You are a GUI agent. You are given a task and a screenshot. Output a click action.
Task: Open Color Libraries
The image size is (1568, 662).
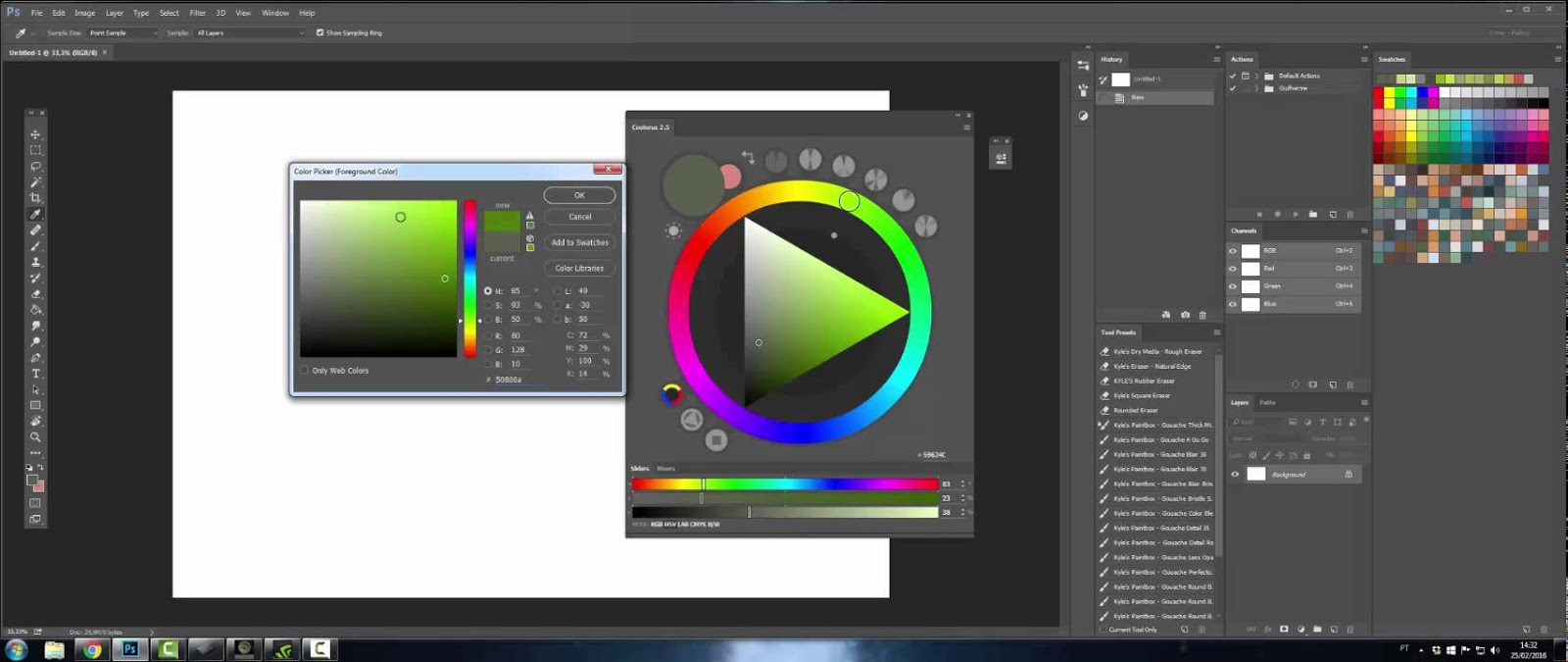579,268
